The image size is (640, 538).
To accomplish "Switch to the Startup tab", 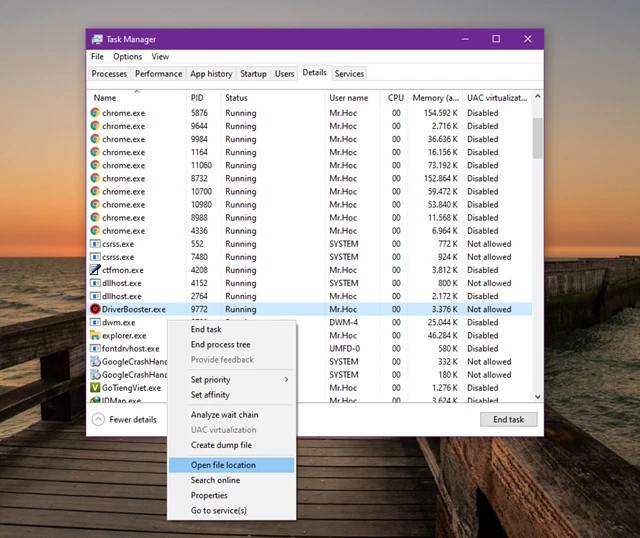I will point(253,74).
